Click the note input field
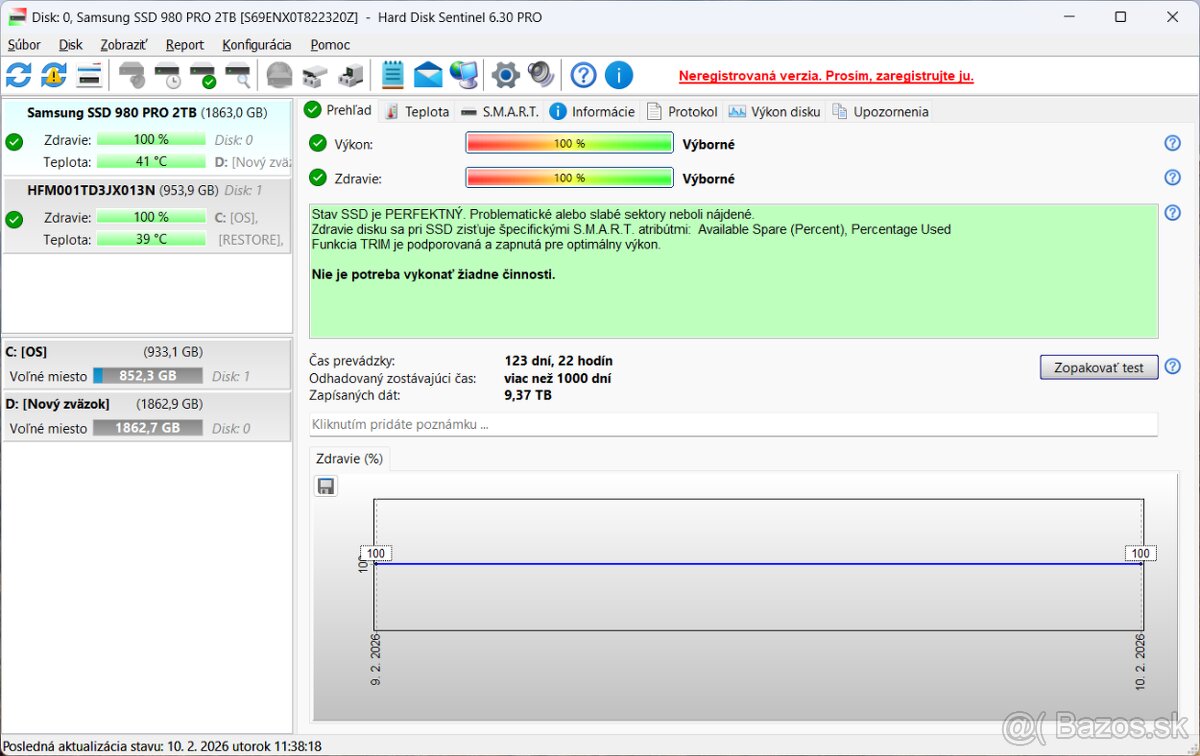The width and height of the screenshot is (1200, 756). (x=733, y=425)
